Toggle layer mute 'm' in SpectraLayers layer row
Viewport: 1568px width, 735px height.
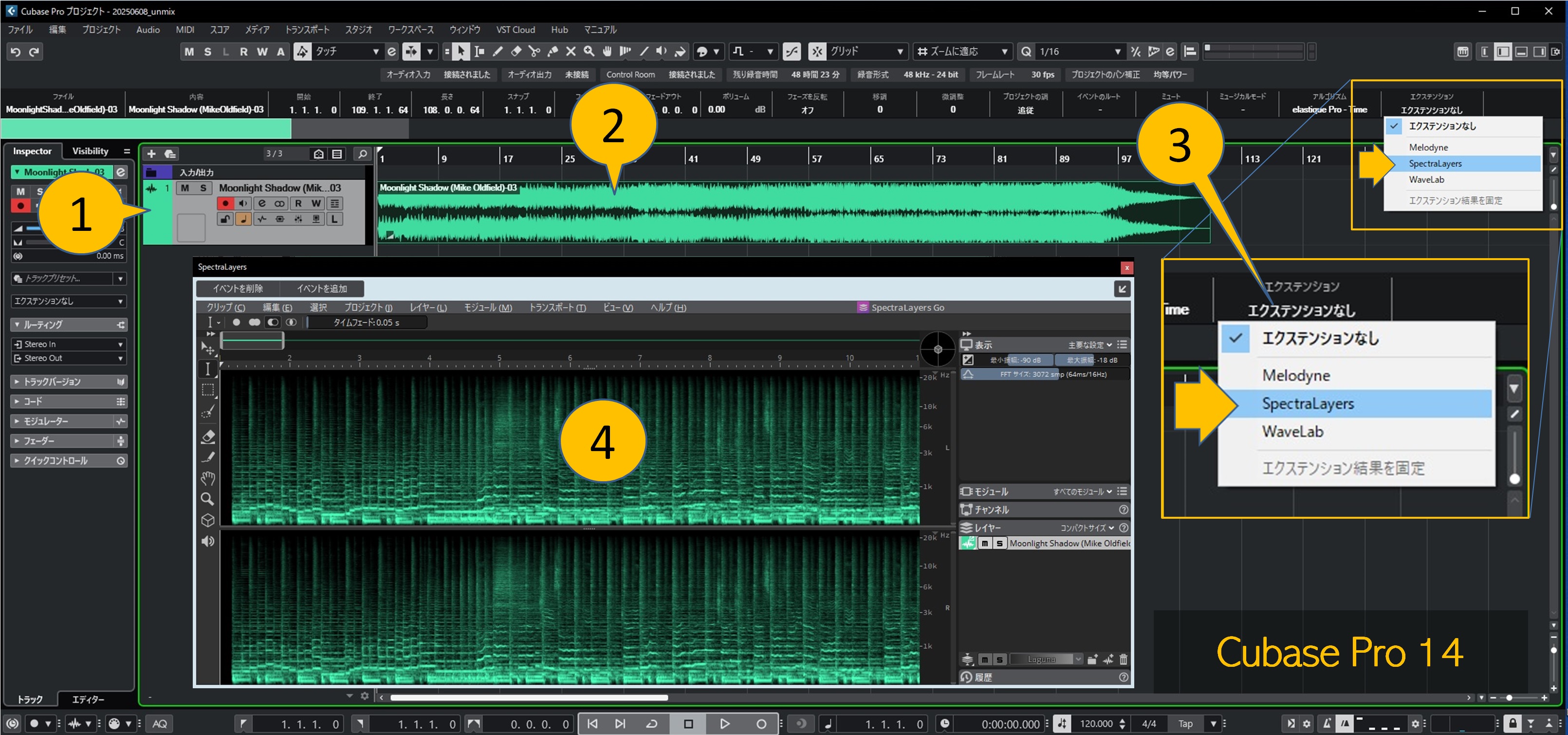pyautogui.click(x=985, y=543)
